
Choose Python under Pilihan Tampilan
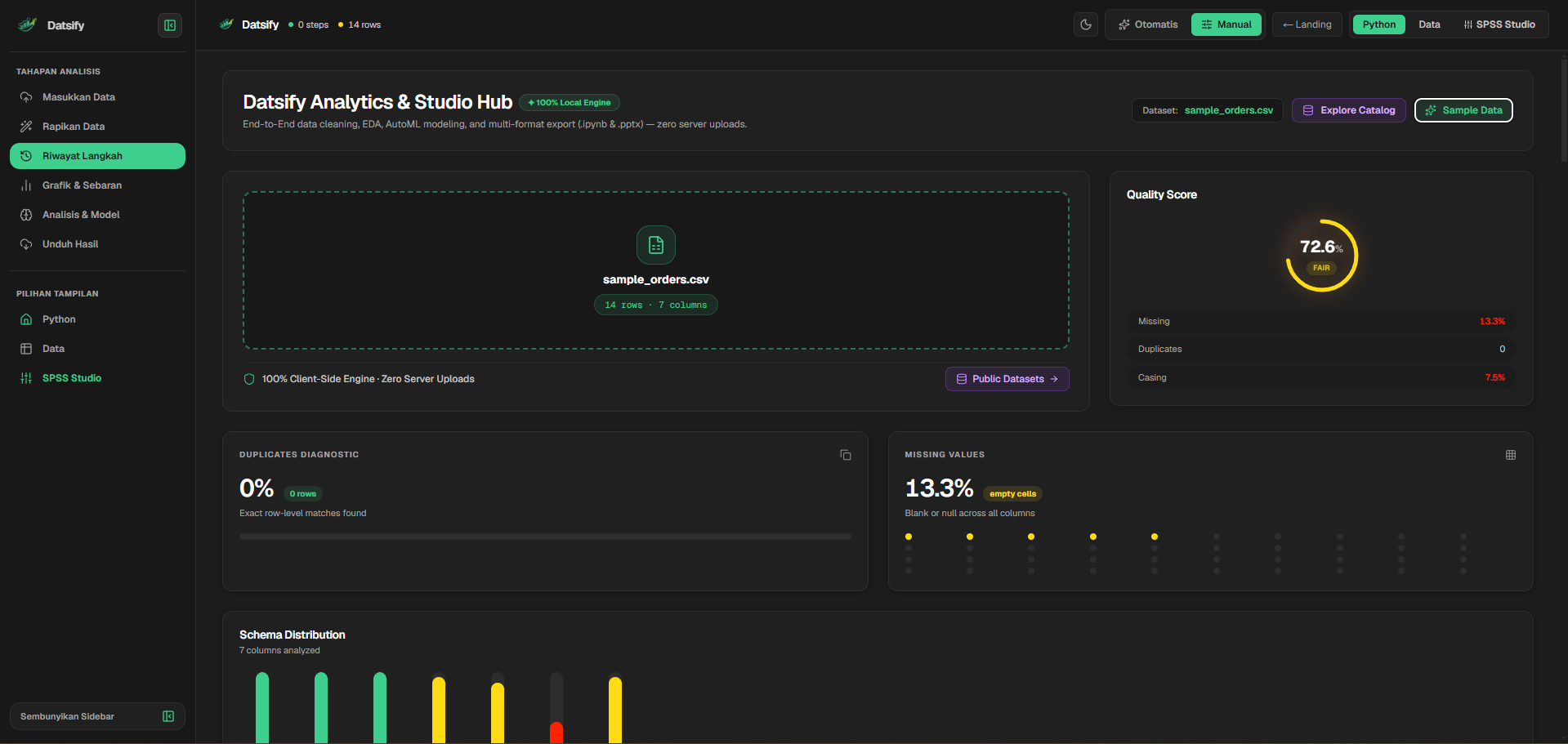[x=97, y=319]
